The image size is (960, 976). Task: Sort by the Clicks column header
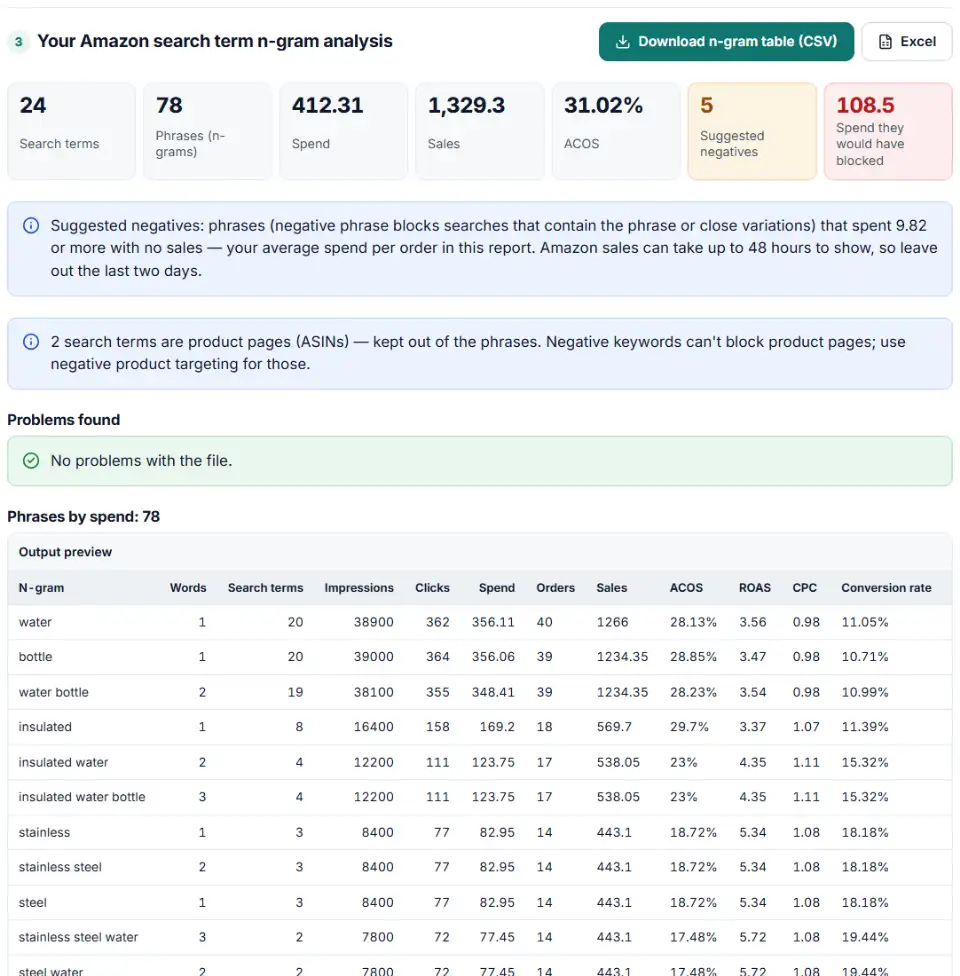pyautogui.click(x=432, y=588)
